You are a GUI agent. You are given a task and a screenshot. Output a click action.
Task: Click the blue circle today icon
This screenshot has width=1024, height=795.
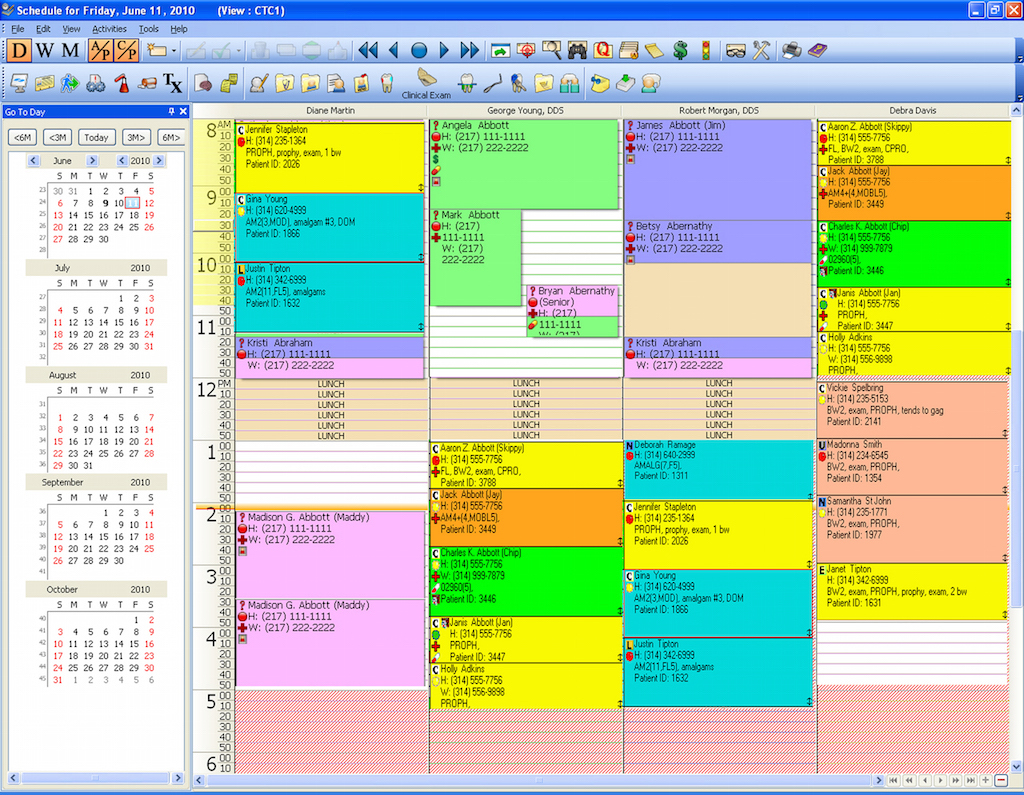pos(419,50)
